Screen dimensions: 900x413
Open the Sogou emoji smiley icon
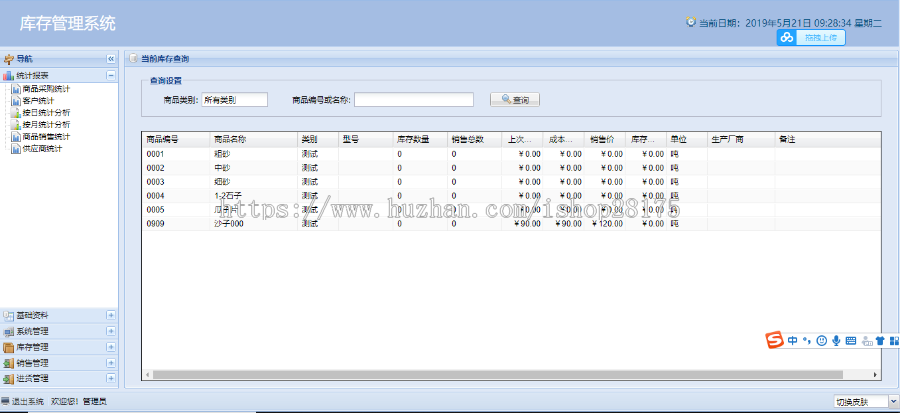(822, 341)
